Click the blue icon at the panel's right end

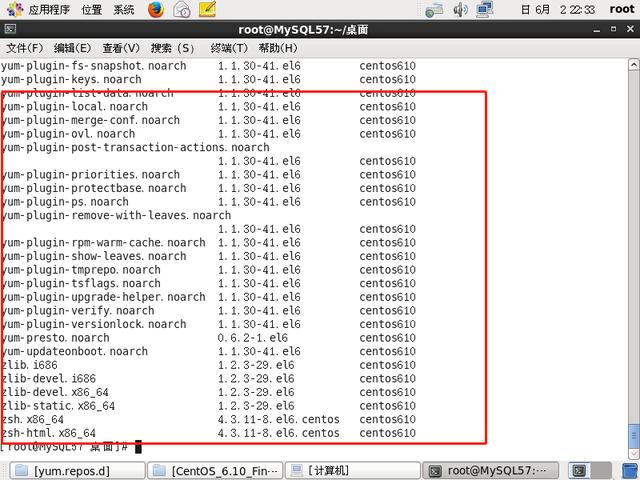[631, 471]
